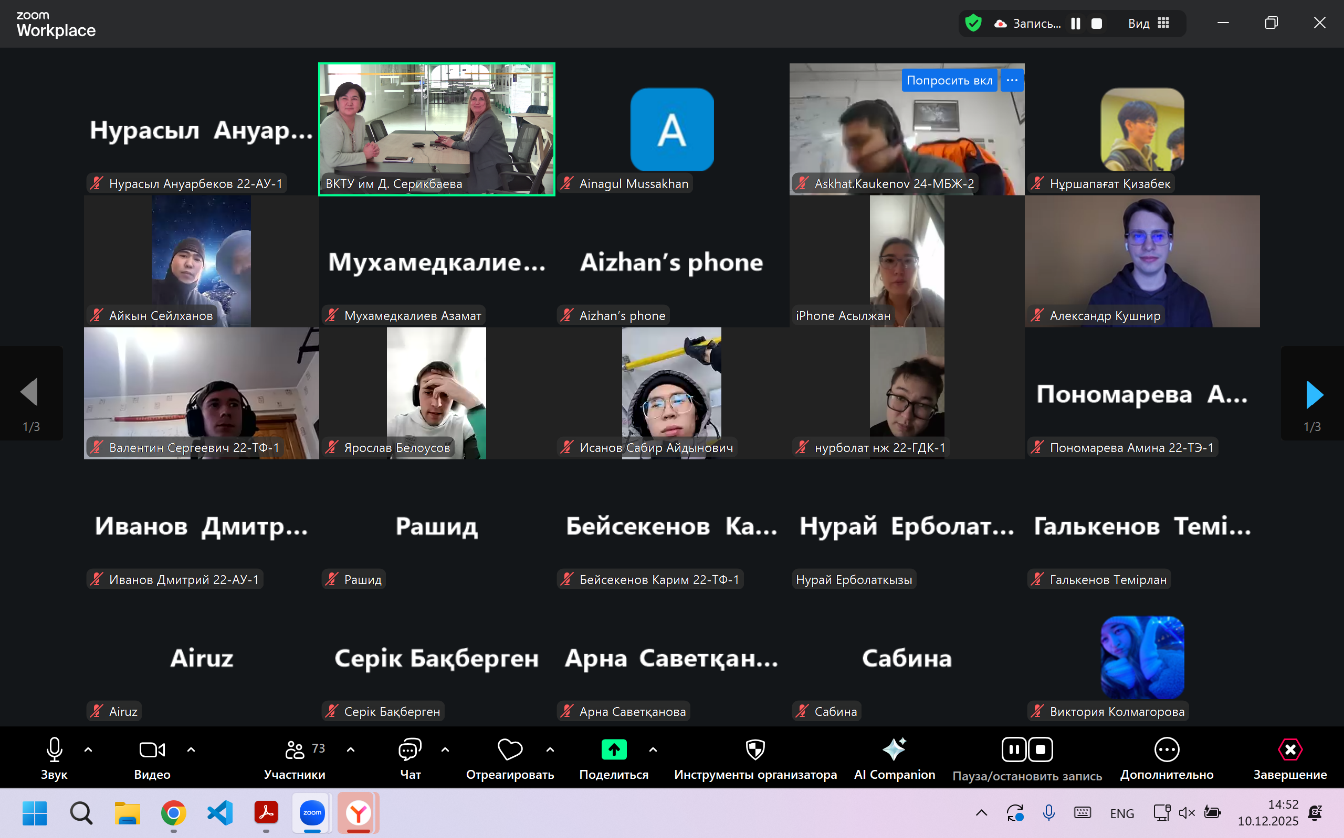Stop recording using bottom toolbar stop button
1344x838 pixels.
(1041, 749)
